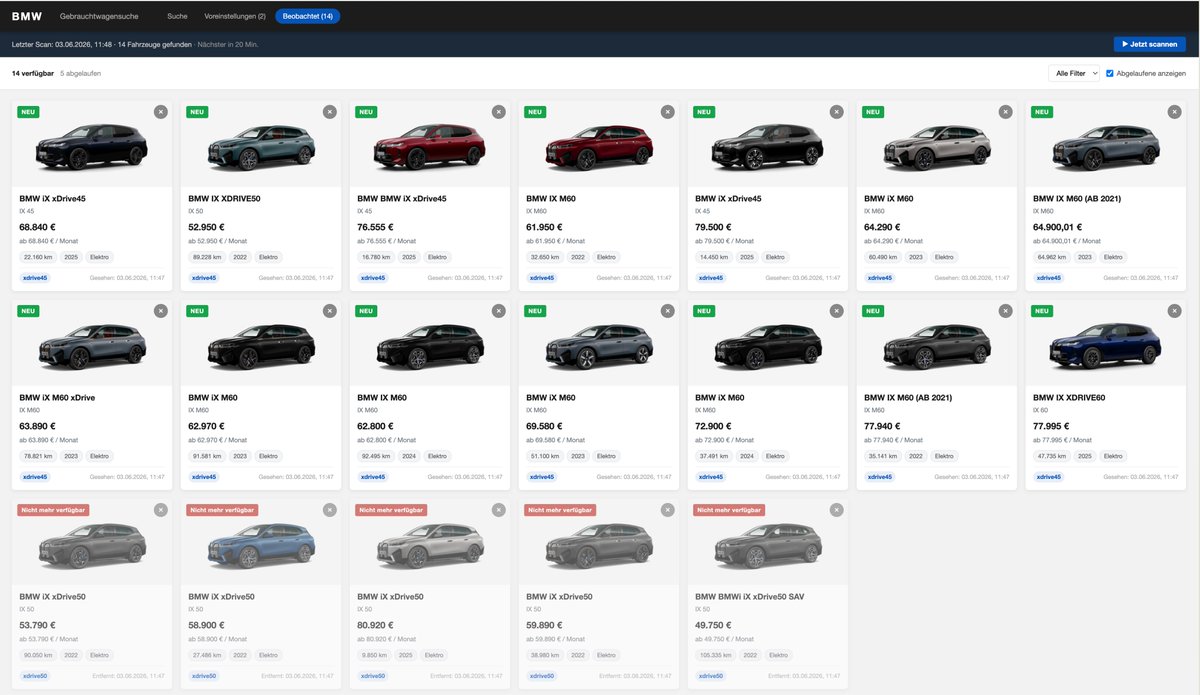Open the Suche tab
The width and height of the screenshot is (1200, 695).
pyautogui.click(x=177, y=16)
